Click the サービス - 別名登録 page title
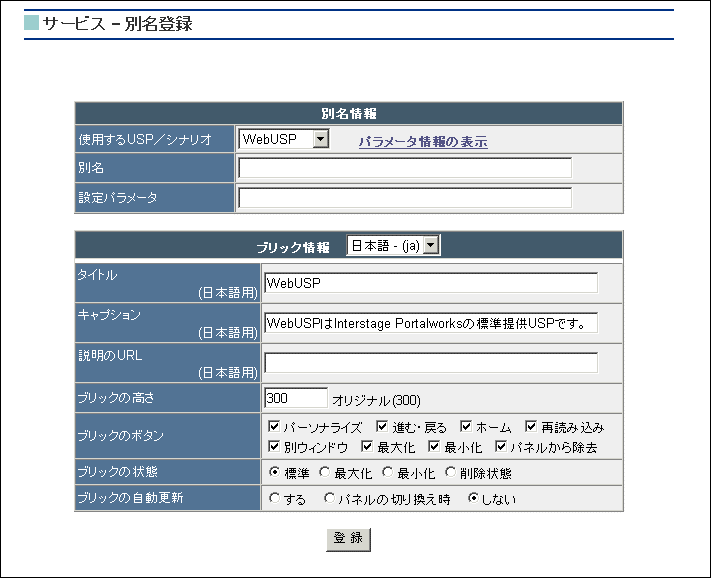Image resolution: width=711 pixels, height=578 pixels. pos(117,24)
